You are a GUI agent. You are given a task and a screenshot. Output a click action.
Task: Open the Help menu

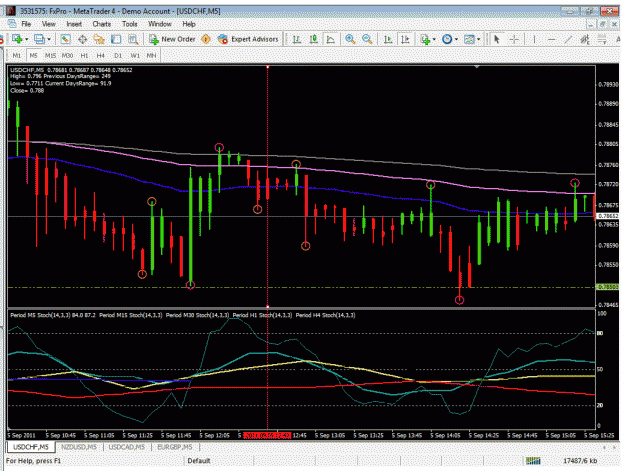[189, 24]
